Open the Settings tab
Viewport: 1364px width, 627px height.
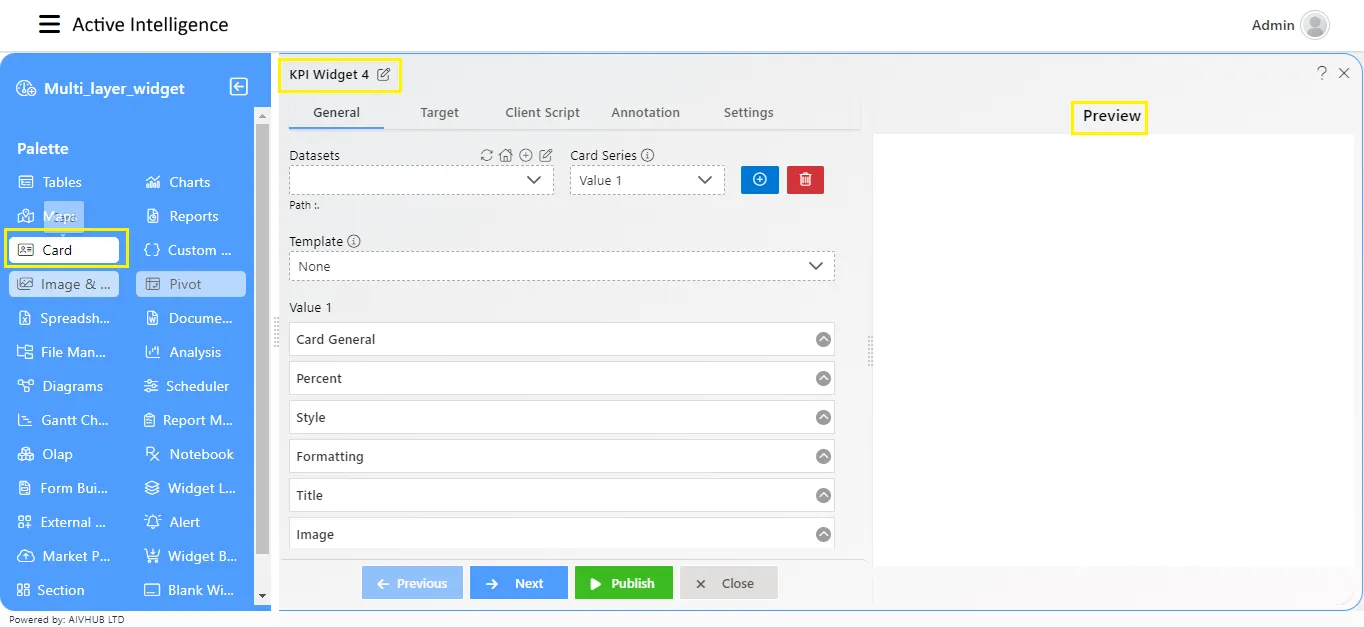pyautogui.click(x=748, y=113)
